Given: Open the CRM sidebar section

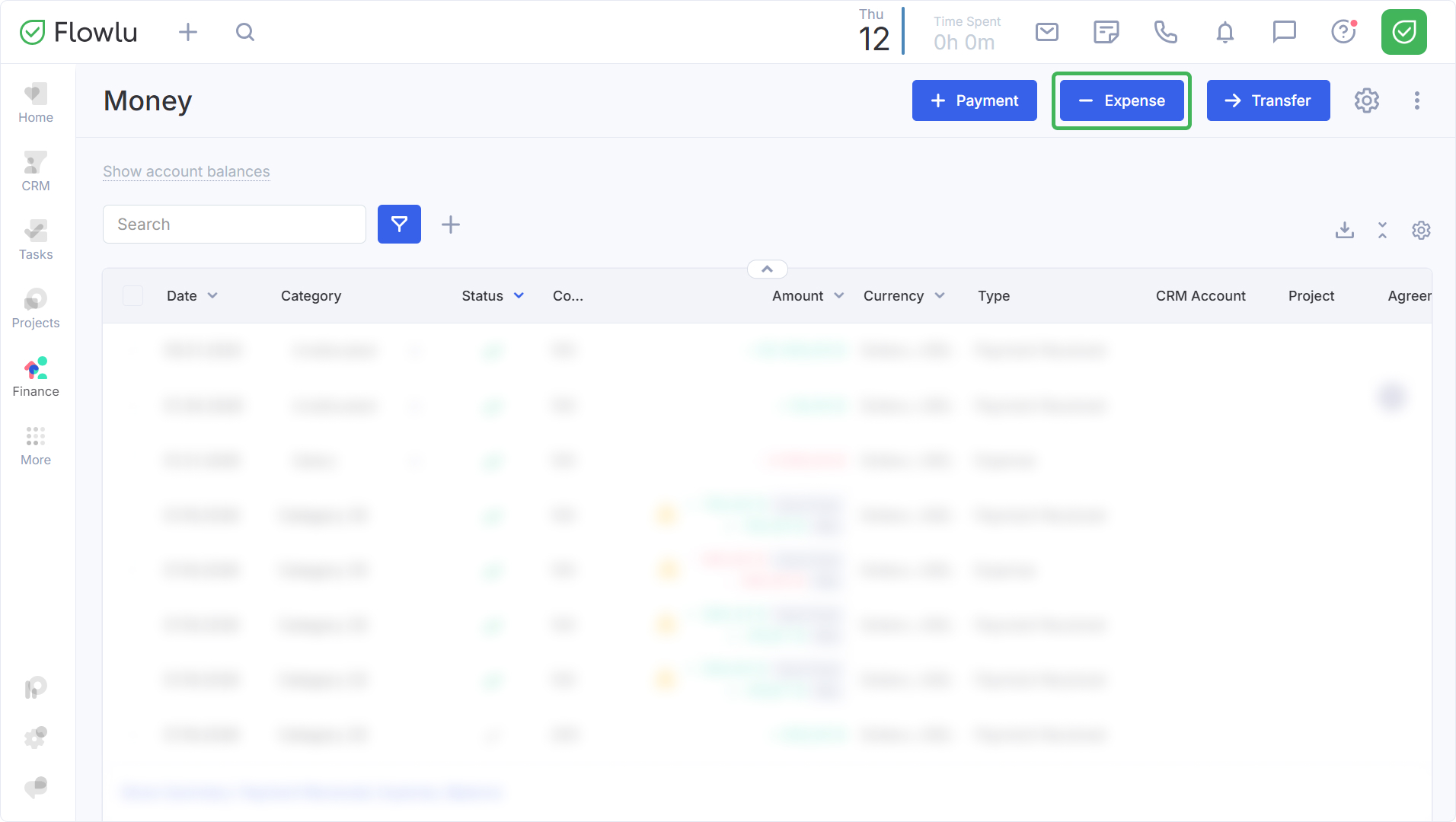Looking at the screenshot, I should coord(36,172).
